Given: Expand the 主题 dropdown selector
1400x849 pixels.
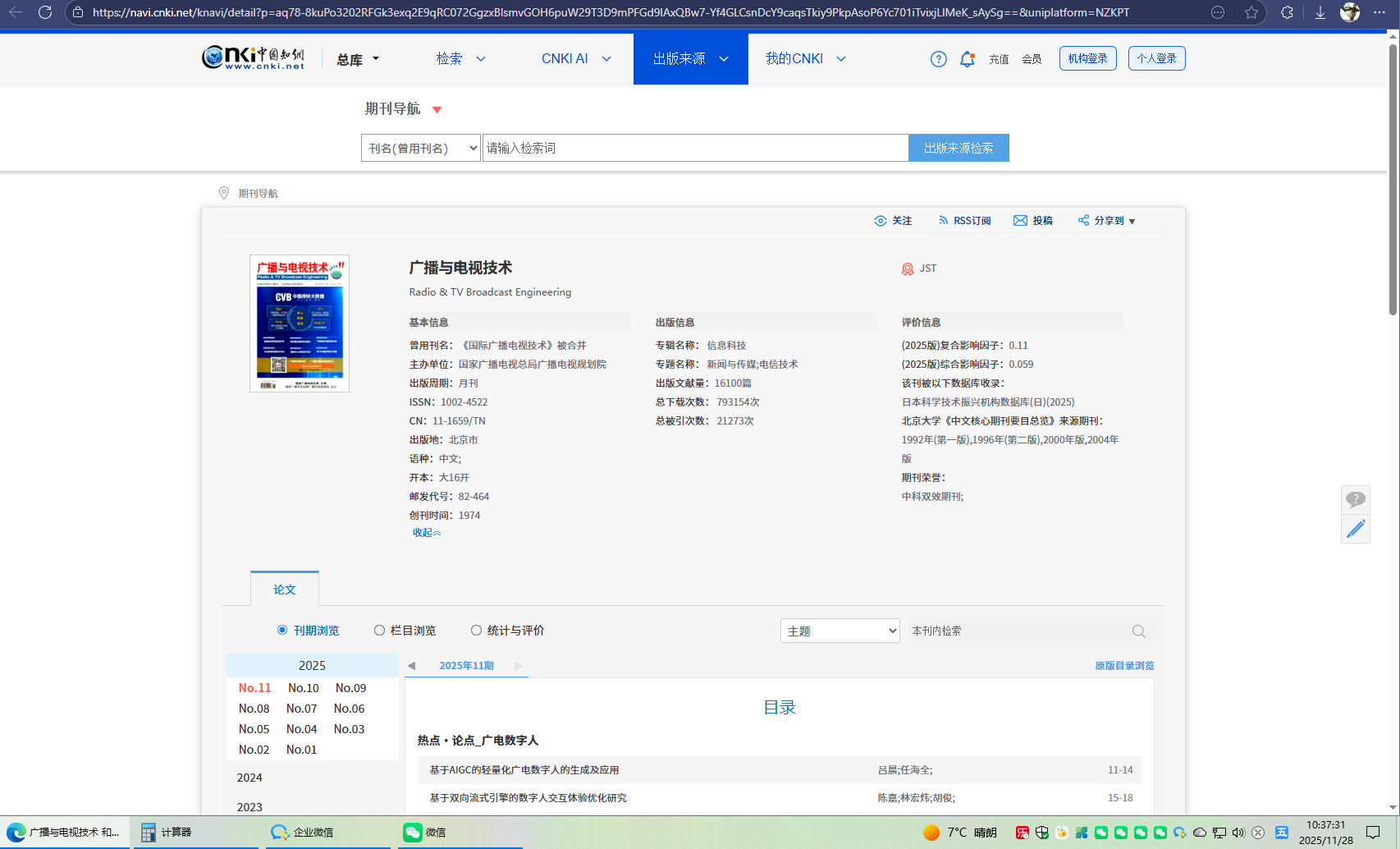Looking at the screenshot, I should pyautogui.click(x=840, y=631).
